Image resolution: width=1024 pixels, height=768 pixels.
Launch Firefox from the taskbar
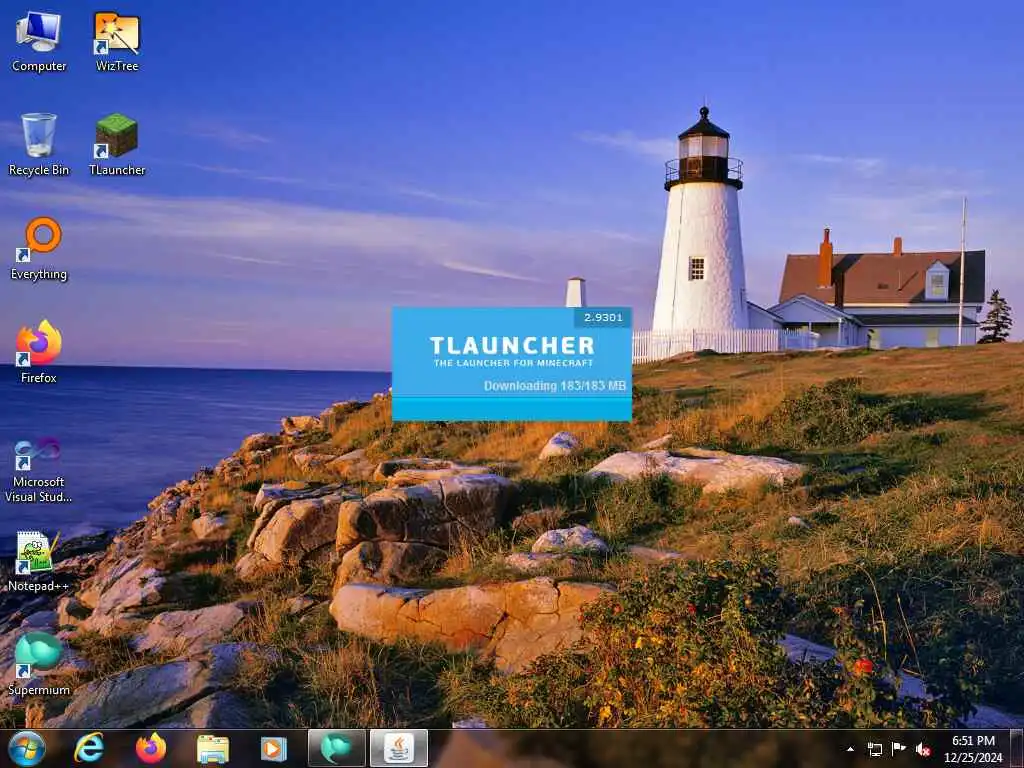pyautogui.click(x=151, y=748)
